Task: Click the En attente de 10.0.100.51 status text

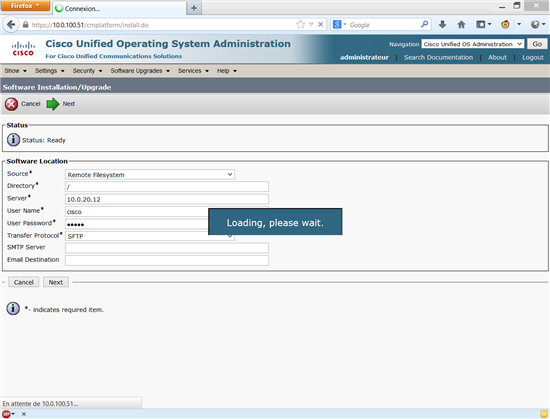Action: tap(40, 404)
